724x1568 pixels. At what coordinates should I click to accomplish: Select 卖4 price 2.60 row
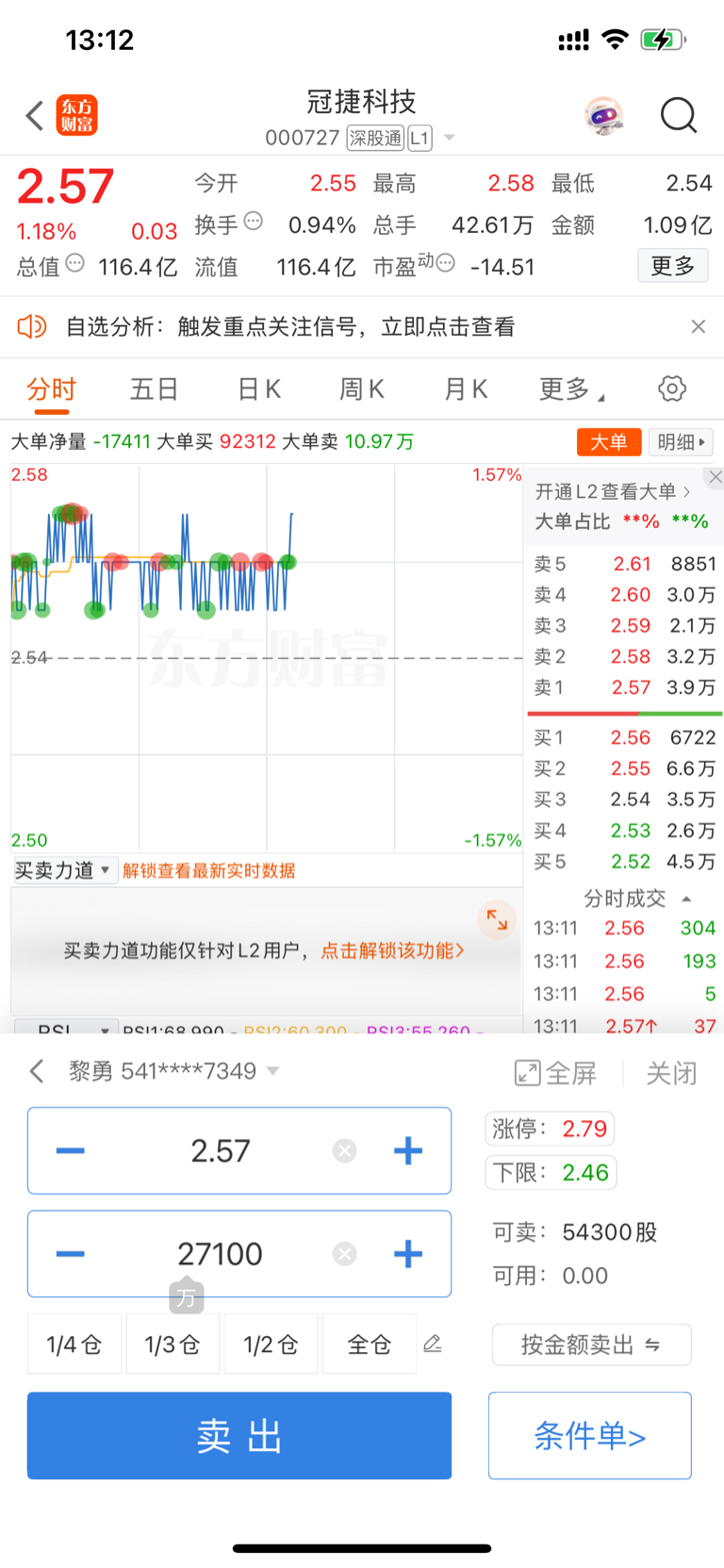[x=624, y=595]
